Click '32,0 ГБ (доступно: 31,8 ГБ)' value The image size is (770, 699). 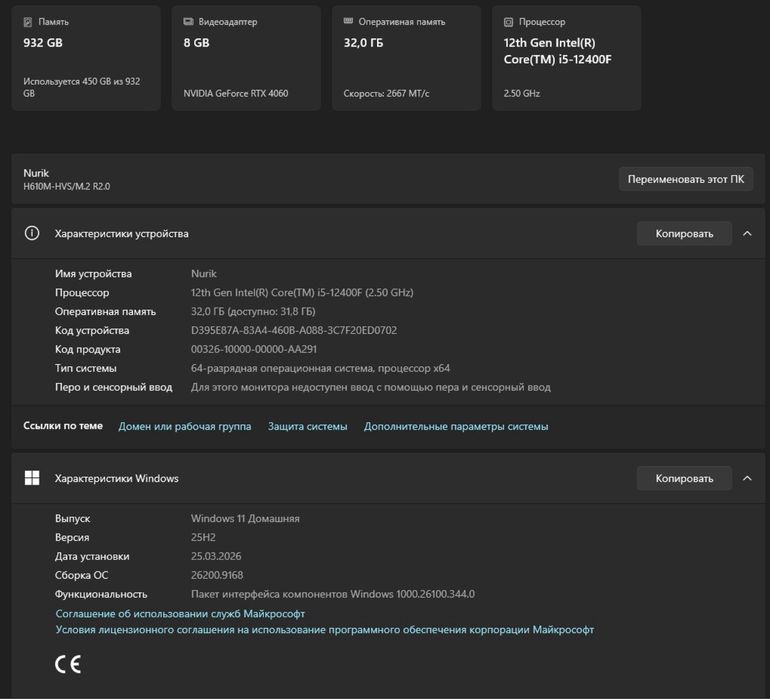(253, 311)
